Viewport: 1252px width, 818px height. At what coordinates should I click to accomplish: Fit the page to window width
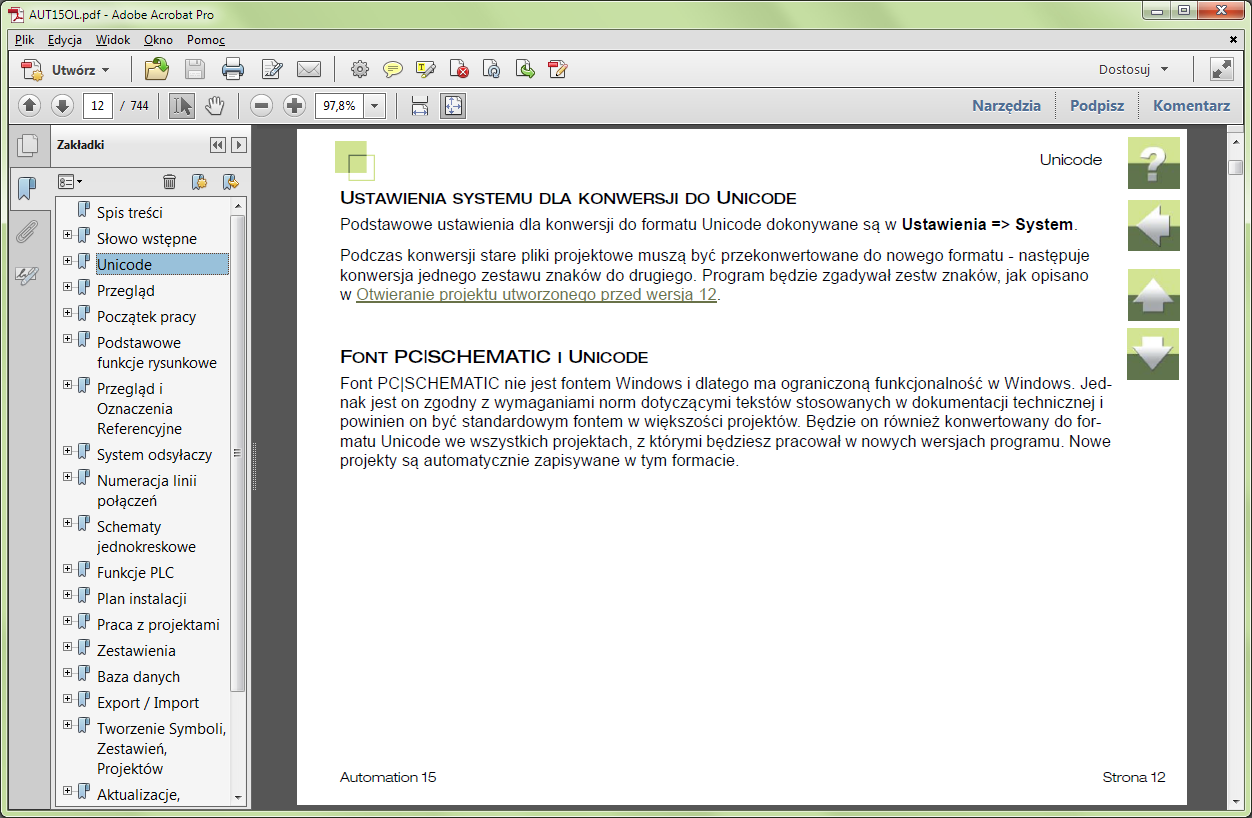pyautogui.click(x=420, y=105)
